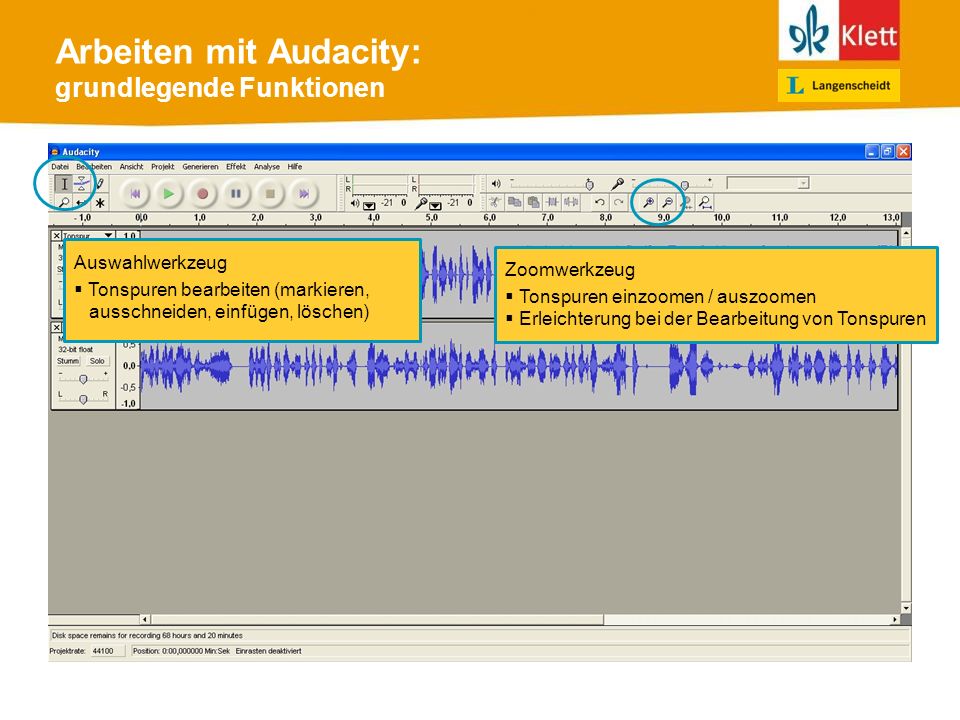Click the '32-bit float' track label
Image resolution: width=960 pixels, height=720 pixels.
click(x=75, y=350)
